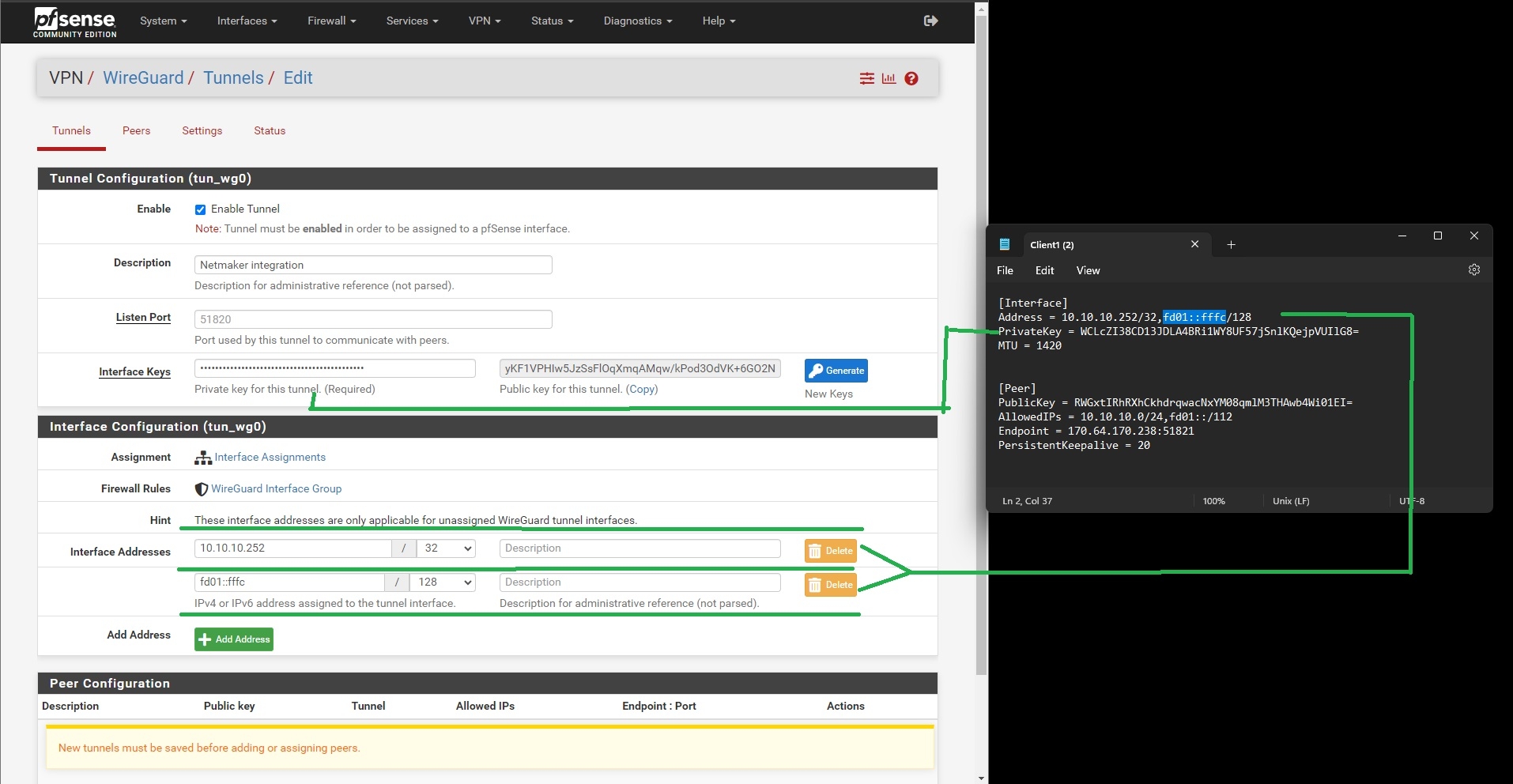Expand the Firewall menu

(x=331, y=21)
